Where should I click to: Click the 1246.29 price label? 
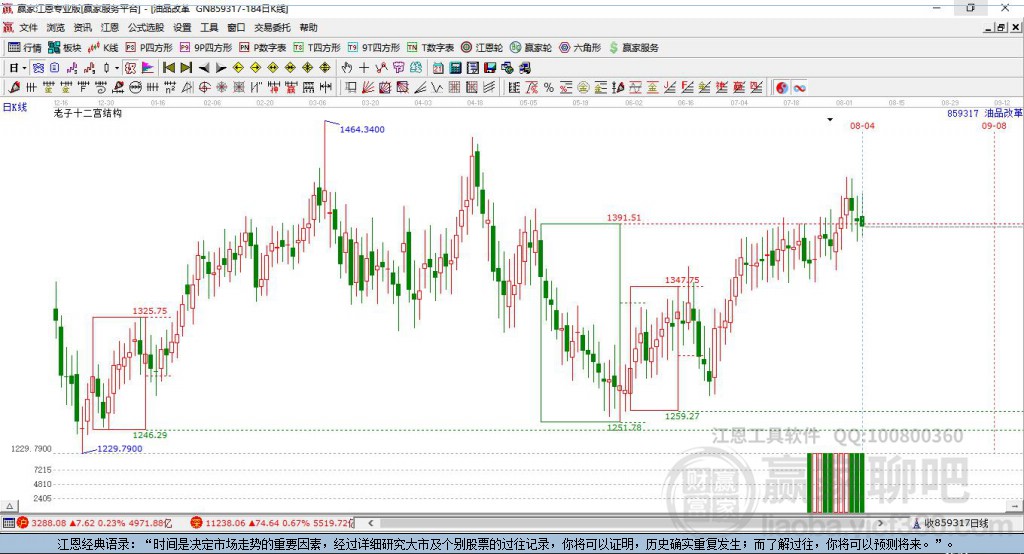(x=150, y=434)
